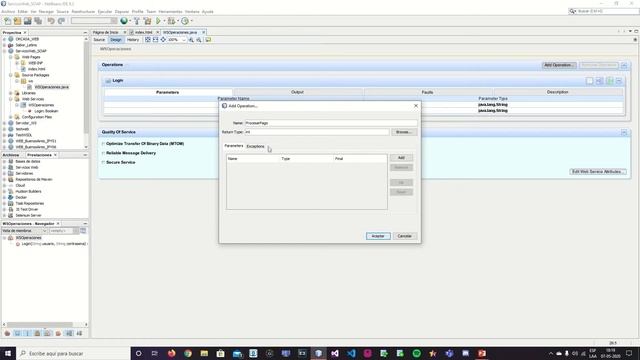Click the Windows Start button

click(x=8, y=353)
